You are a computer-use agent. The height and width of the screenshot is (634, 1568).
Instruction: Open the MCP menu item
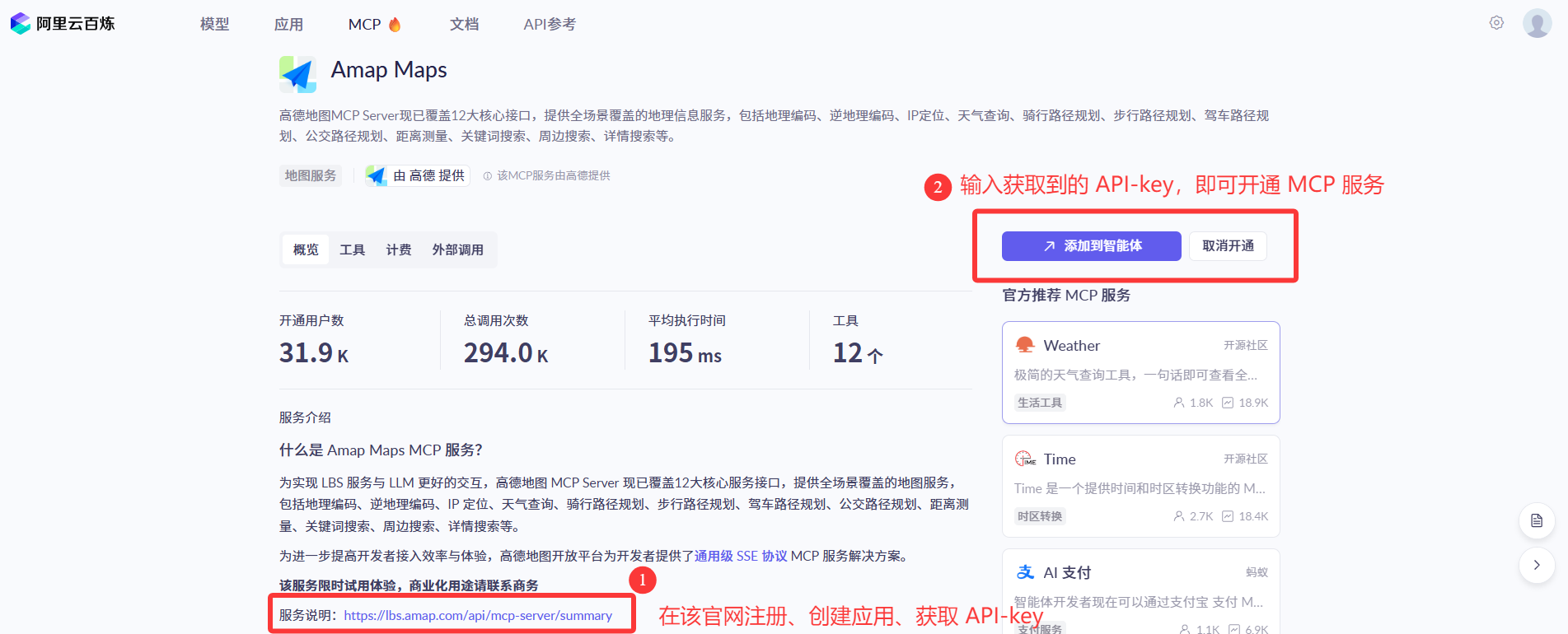(x=364, y=24)
